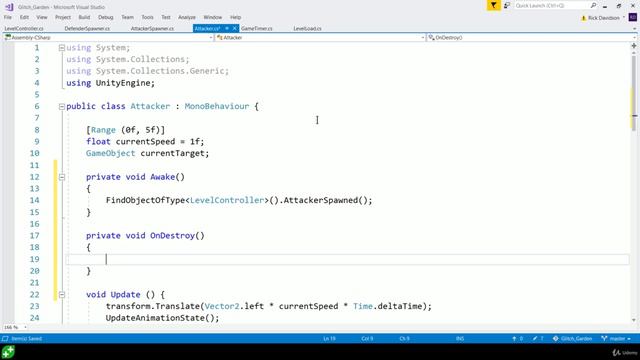Collapse the Attacker class region on line 6

62,107
